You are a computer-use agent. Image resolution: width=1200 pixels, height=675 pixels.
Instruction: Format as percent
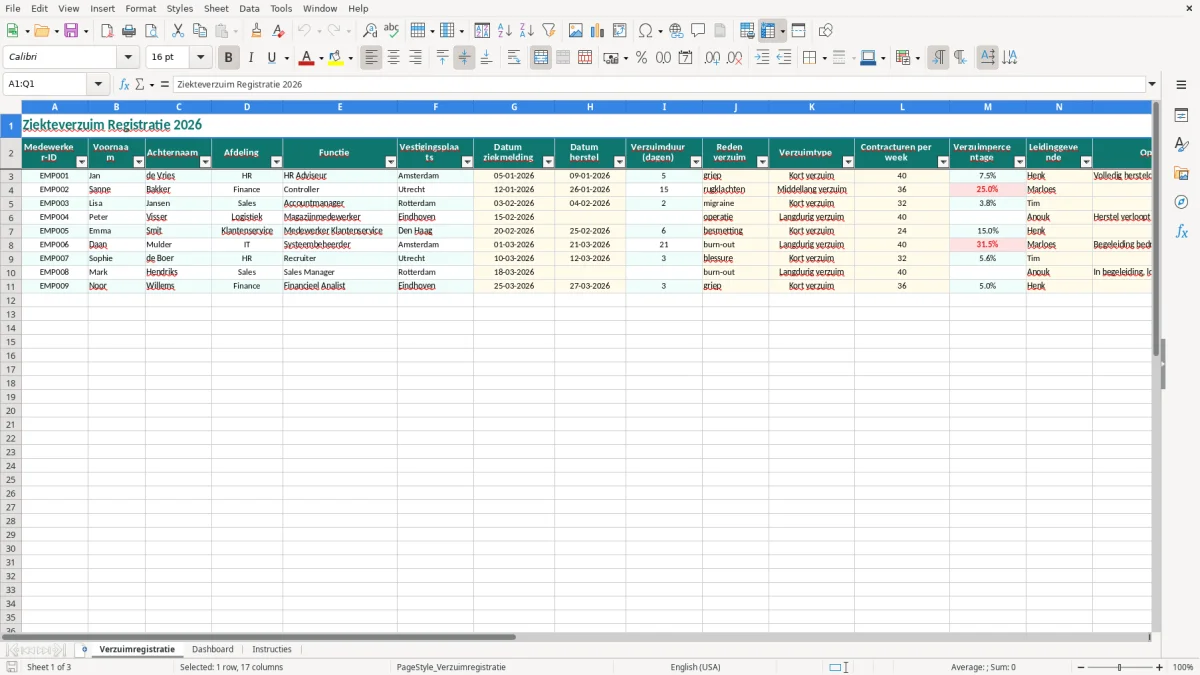point(641,58)
